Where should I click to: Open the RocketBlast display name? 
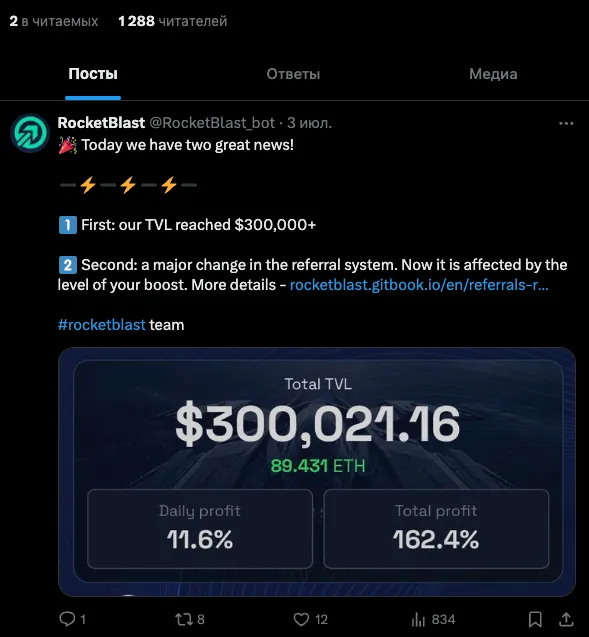101,123
